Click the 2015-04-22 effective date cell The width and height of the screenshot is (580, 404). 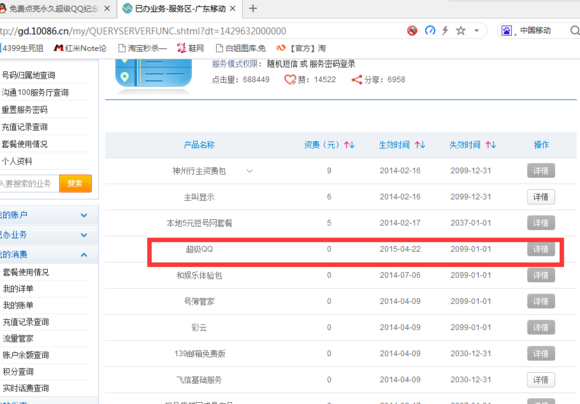point(400,249)
